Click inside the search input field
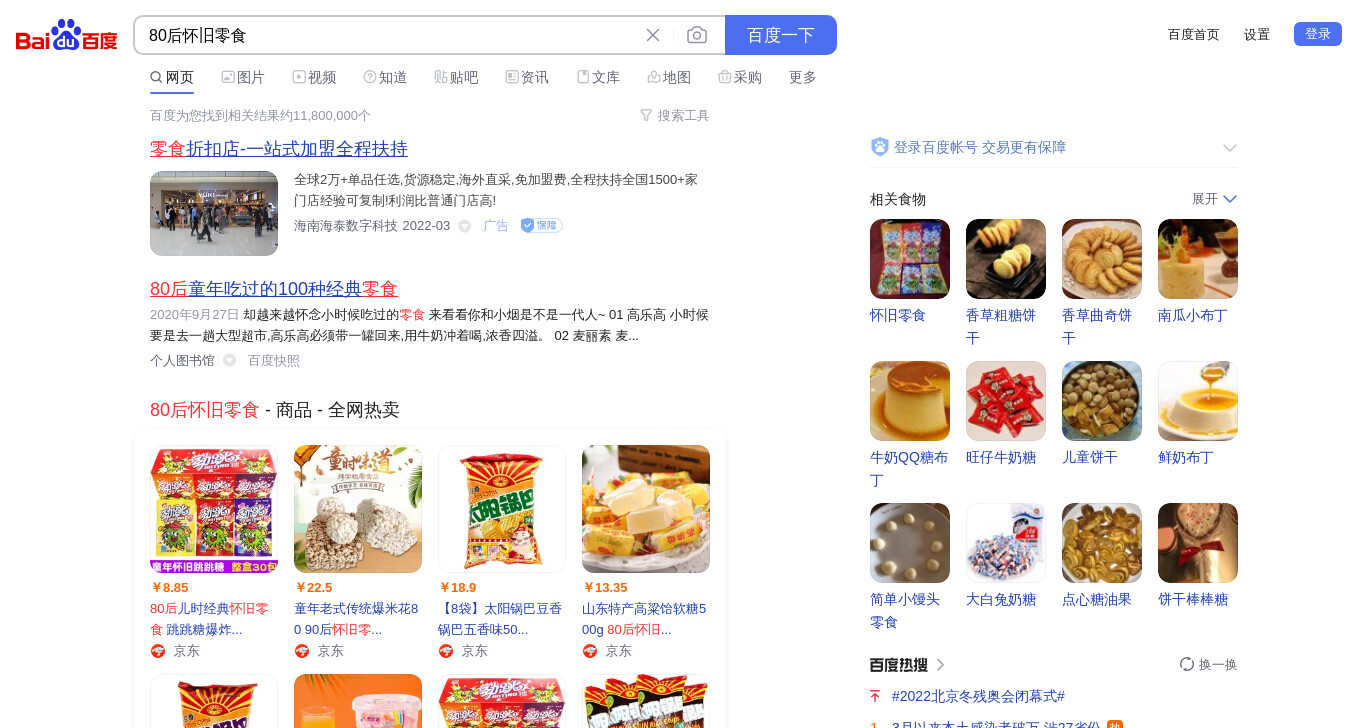The height and width of the screenshot is (728, 1366). point(390,35)
